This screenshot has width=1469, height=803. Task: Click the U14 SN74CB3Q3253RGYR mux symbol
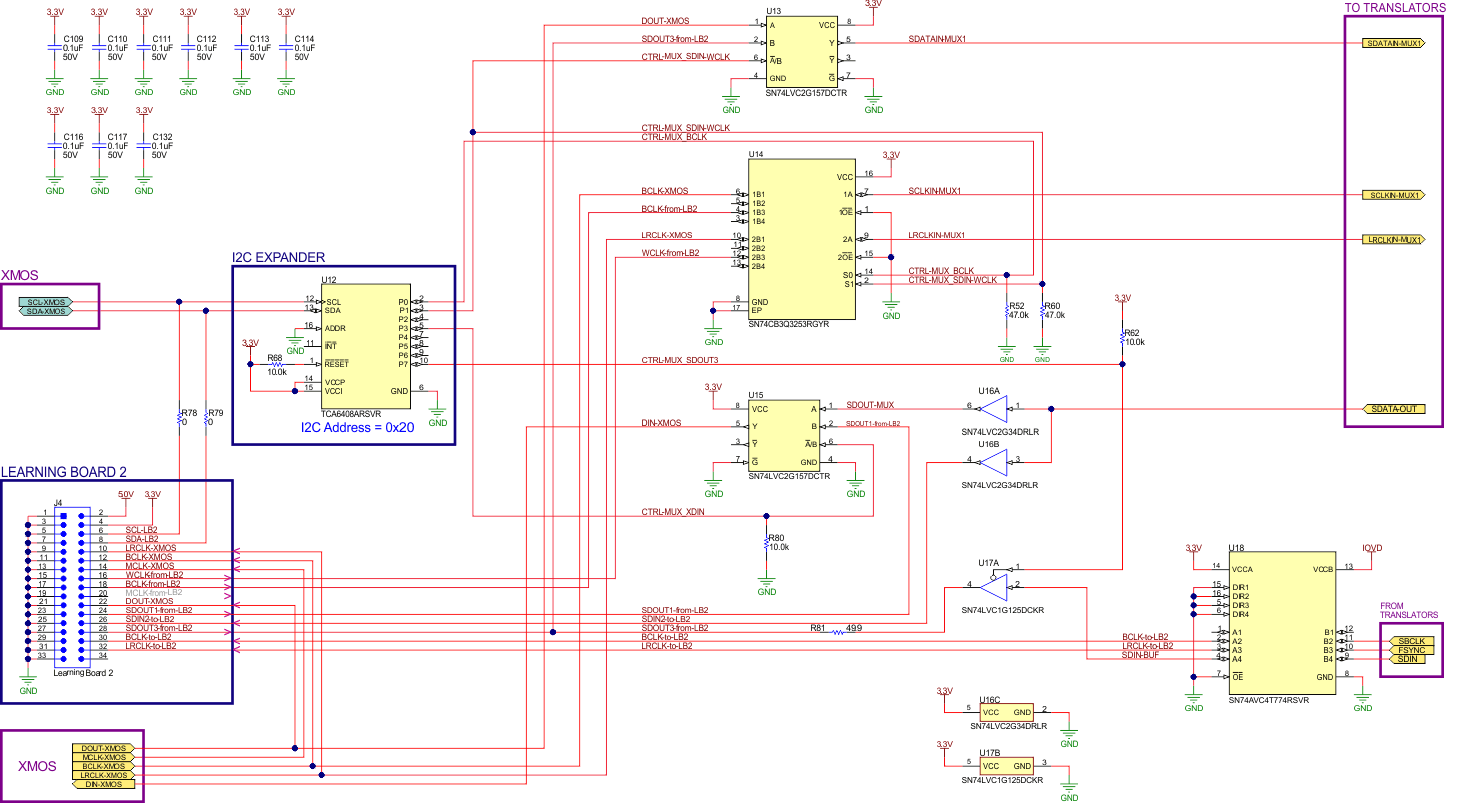(802, 238)
